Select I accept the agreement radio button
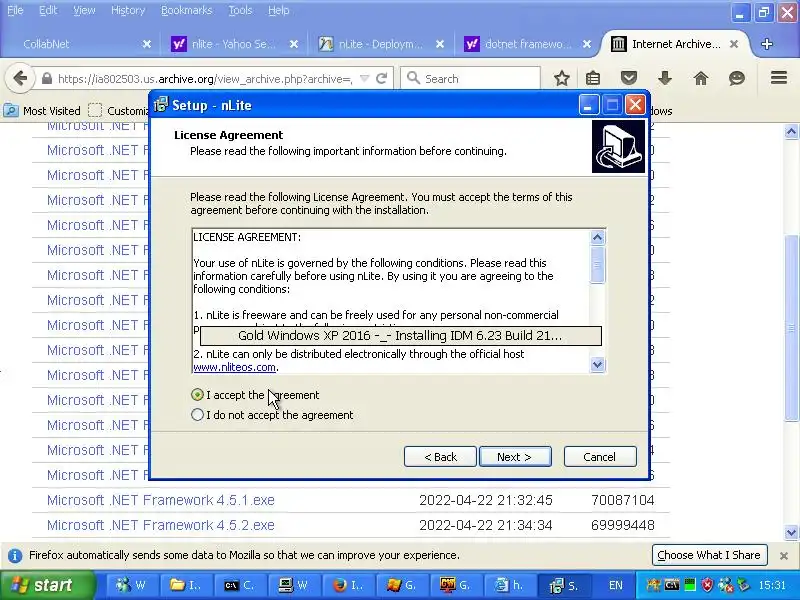 (197, 395)
